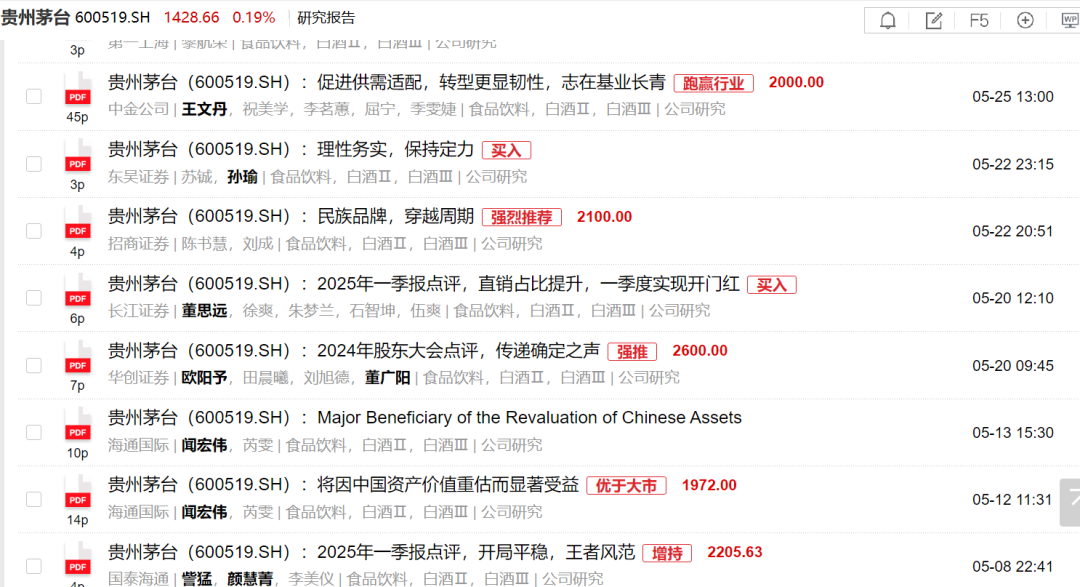Open PDF icon for 将因中国资产价值重估 report
This screenshot has width=1080, height=587.
78,492
